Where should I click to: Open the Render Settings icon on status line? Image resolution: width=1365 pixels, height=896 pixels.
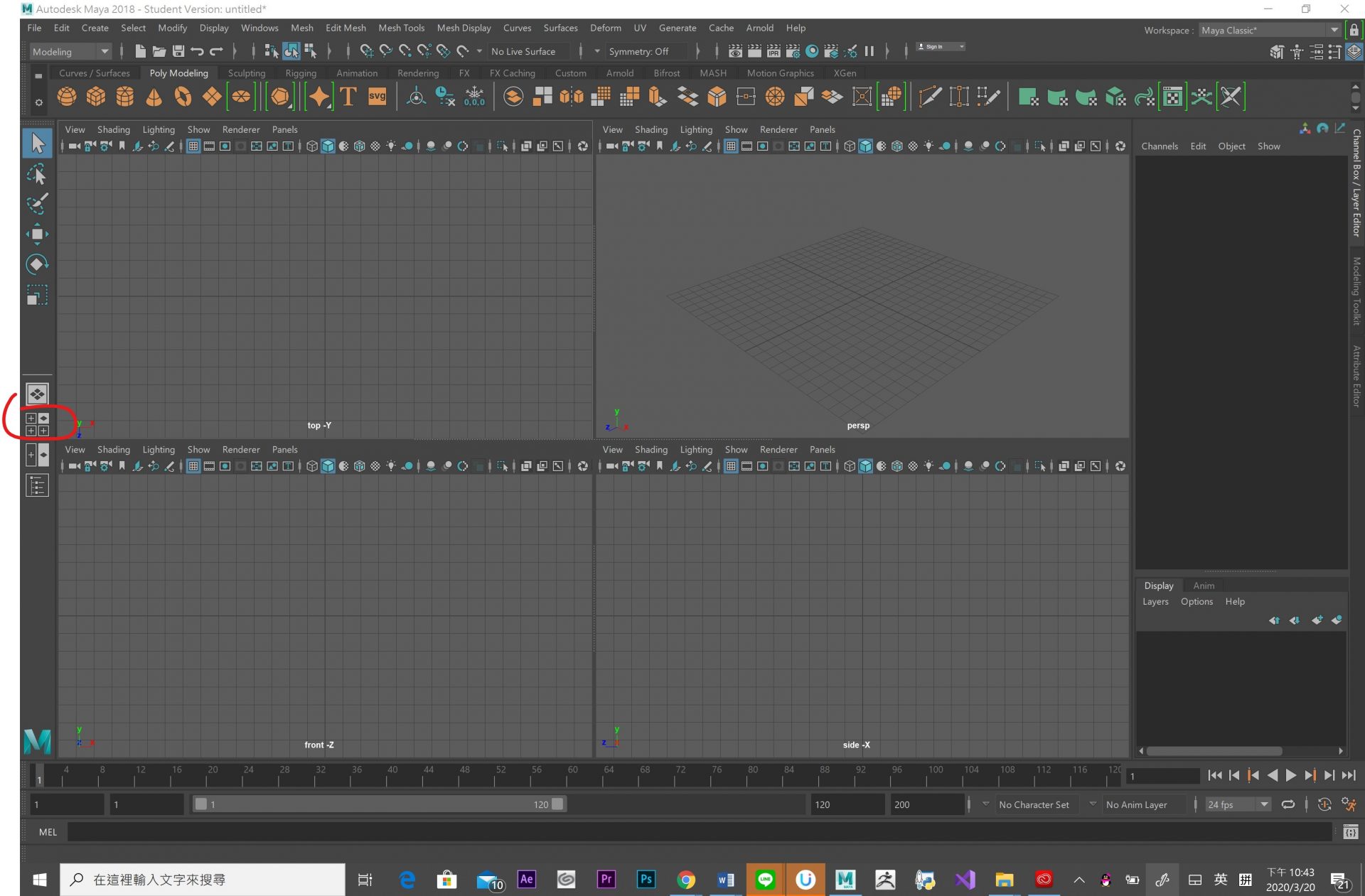(793, 50)
